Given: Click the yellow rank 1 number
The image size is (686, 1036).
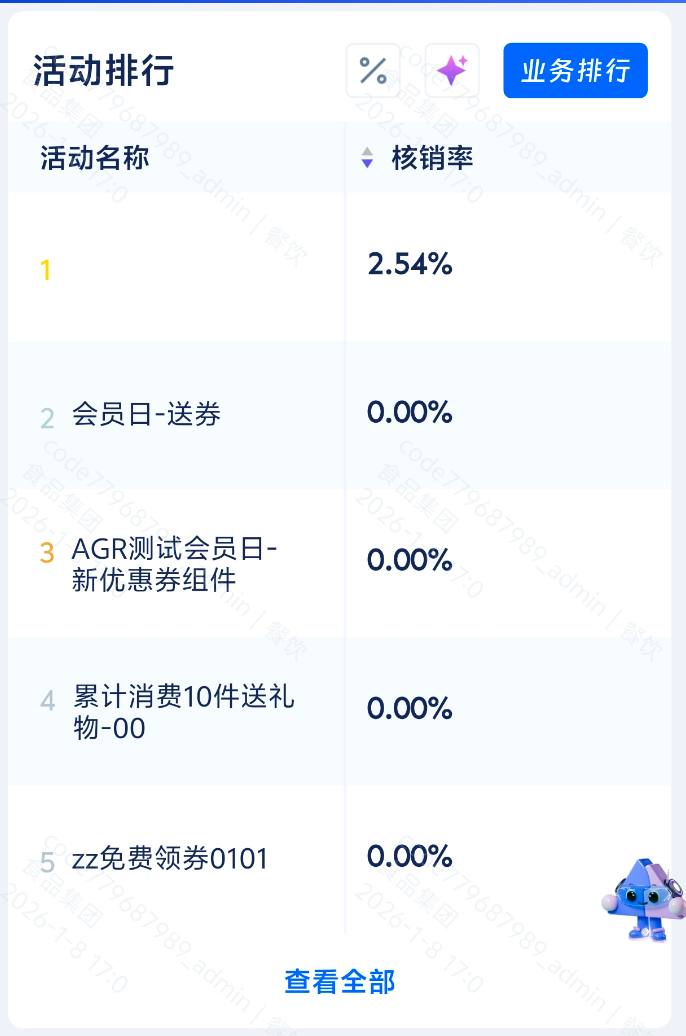Looking at the screenshot, I should 45,270.
